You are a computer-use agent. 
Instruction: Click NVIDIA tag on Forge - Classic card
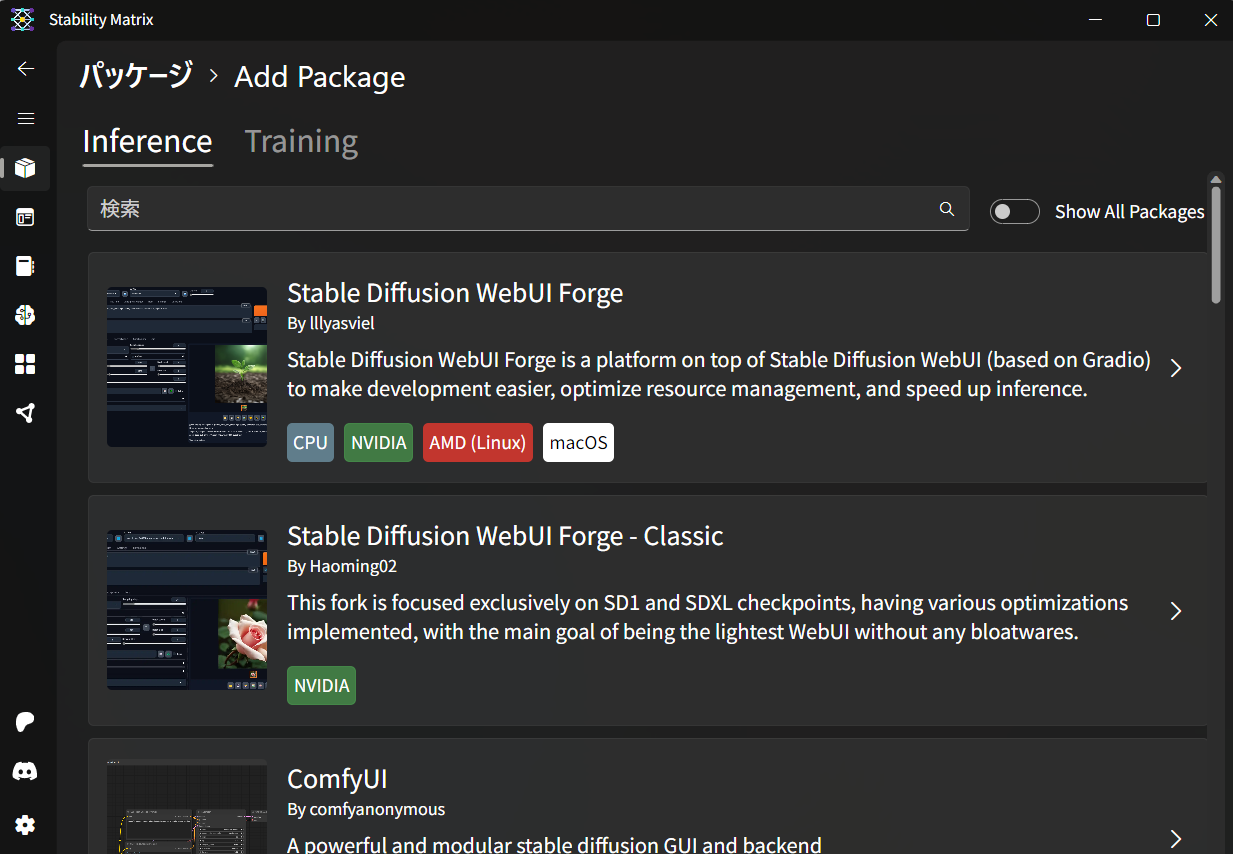tap(321, 685)
